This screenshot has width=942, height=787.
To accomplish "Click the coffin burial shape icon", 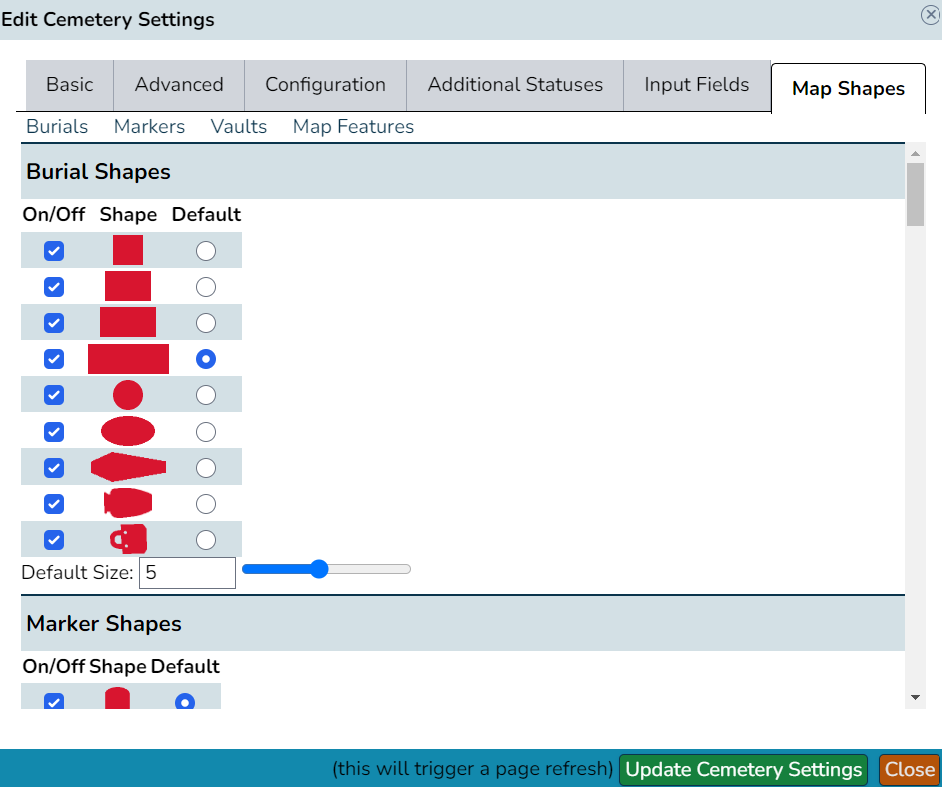I will point(129,466).
